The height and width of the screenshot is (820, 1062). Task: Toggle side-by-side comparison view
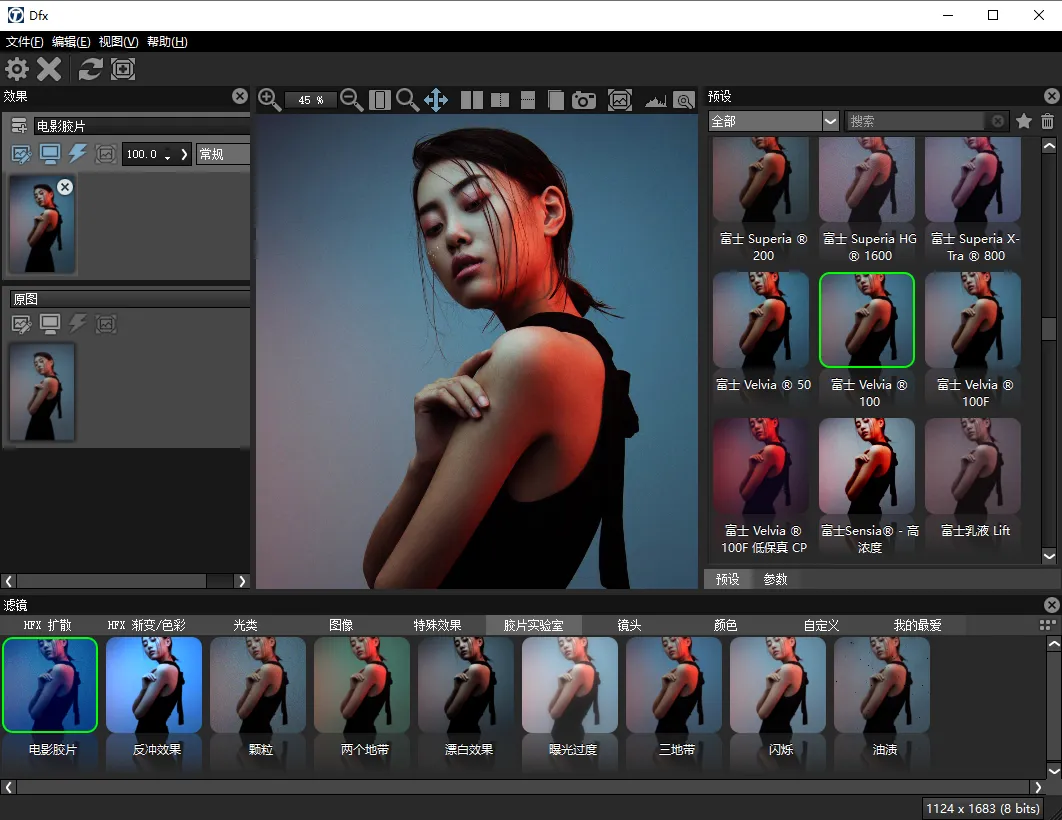click(x=472, y=100)
